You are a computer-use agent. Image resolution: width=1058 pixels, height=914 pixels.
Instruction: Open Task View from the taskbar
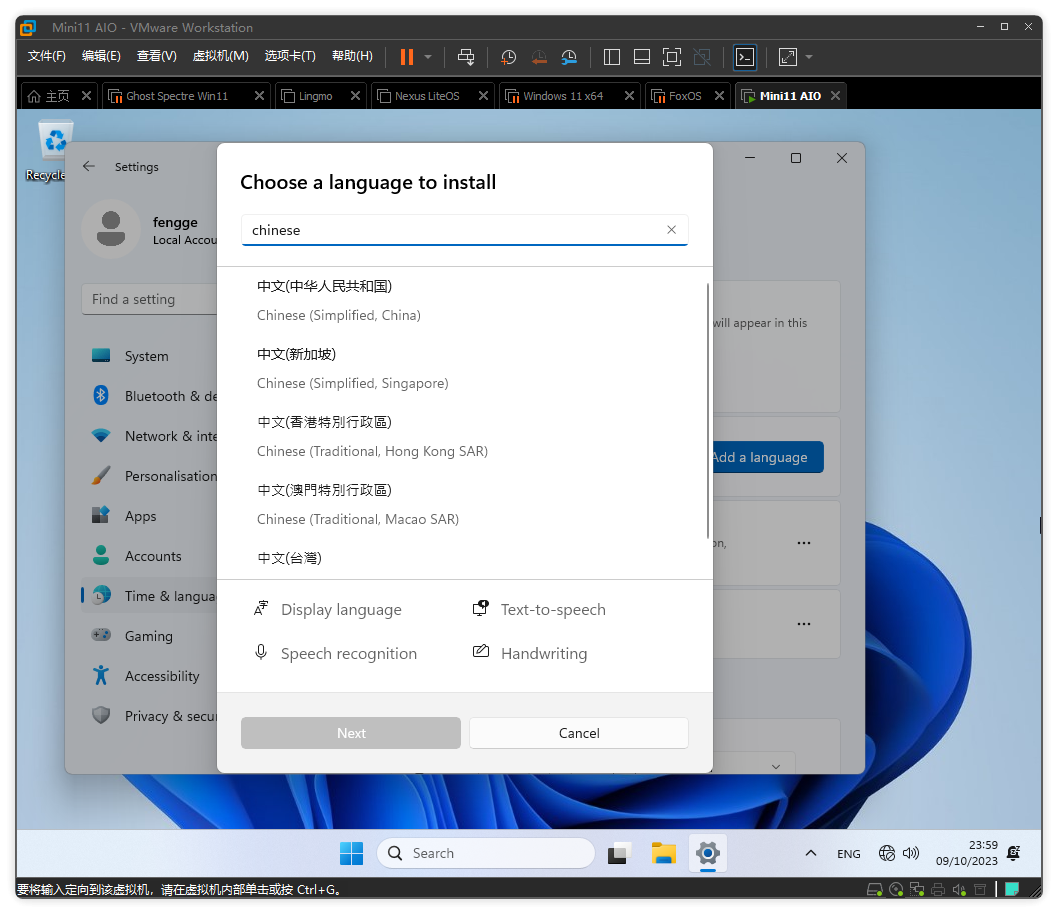(x=619, y=853)
